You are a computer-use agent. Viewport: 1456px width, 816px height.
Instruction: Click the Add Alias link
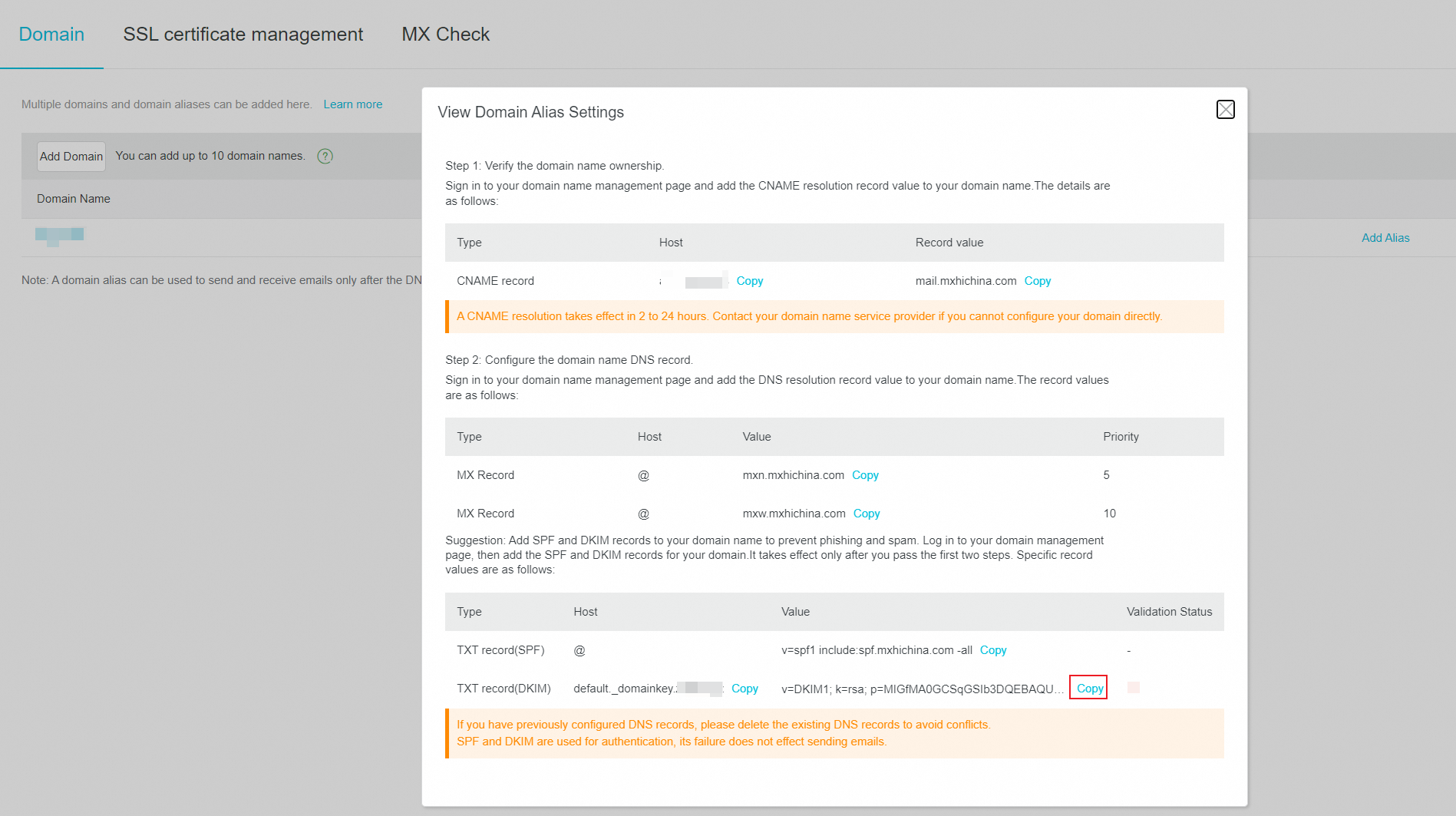[x=1385, y=238]
